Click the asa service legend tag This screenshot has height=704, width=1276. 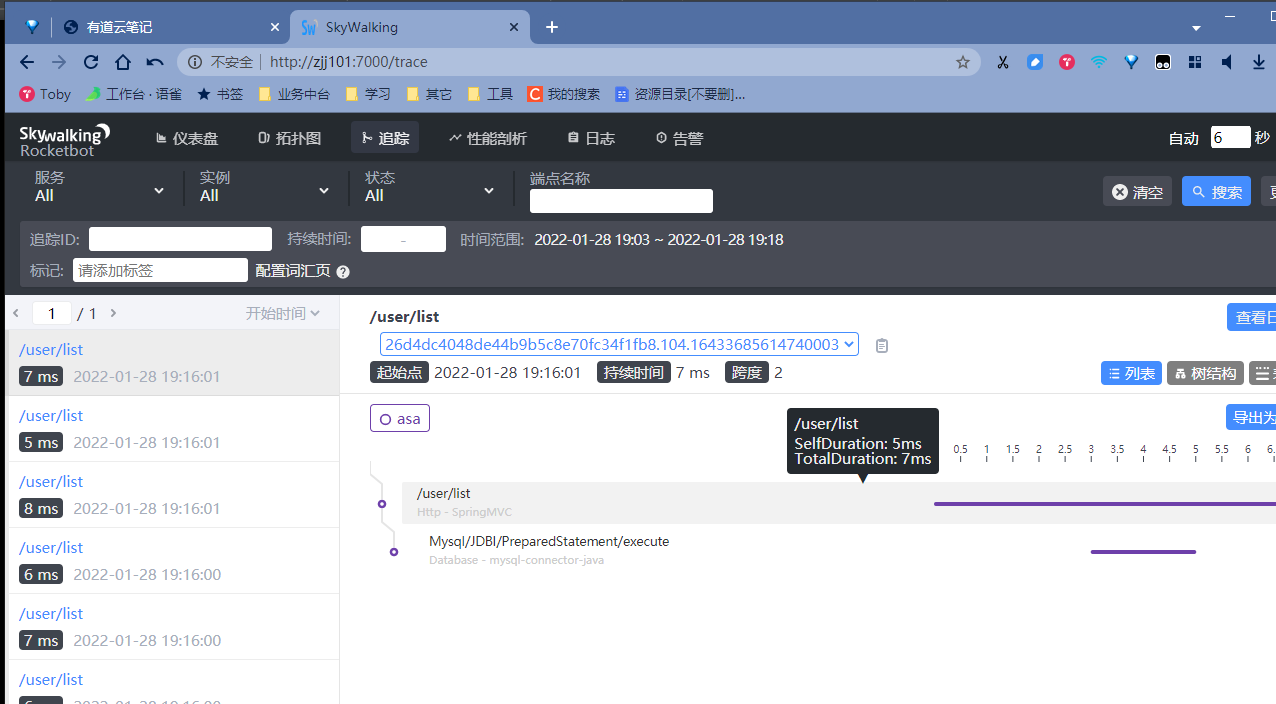[400, 418]
